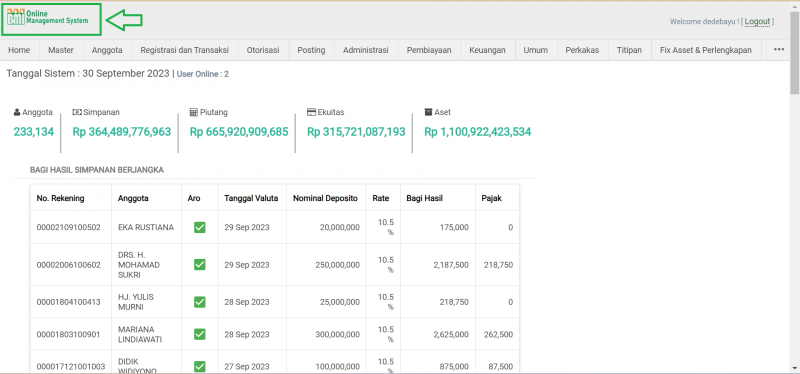Click the Tanggal Valuta column header
The image size is (800, 374).
click(x=251, y=198)
